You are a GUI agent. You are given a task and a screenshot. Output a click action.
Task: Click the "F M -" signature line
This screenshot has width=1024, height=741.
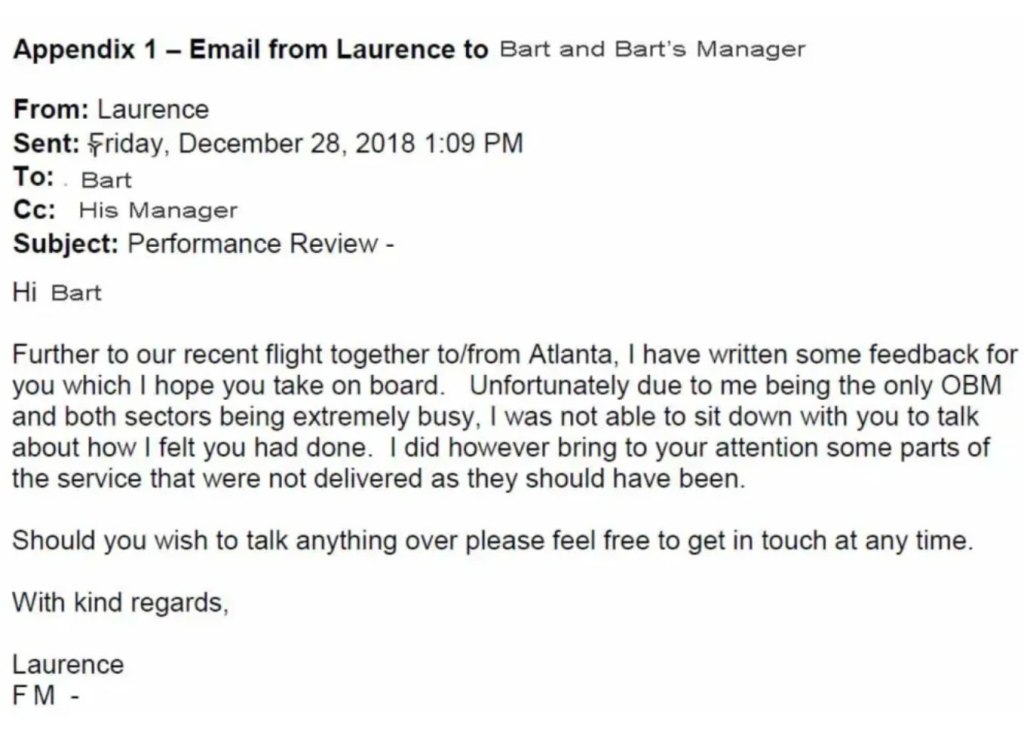coord(45,696)
